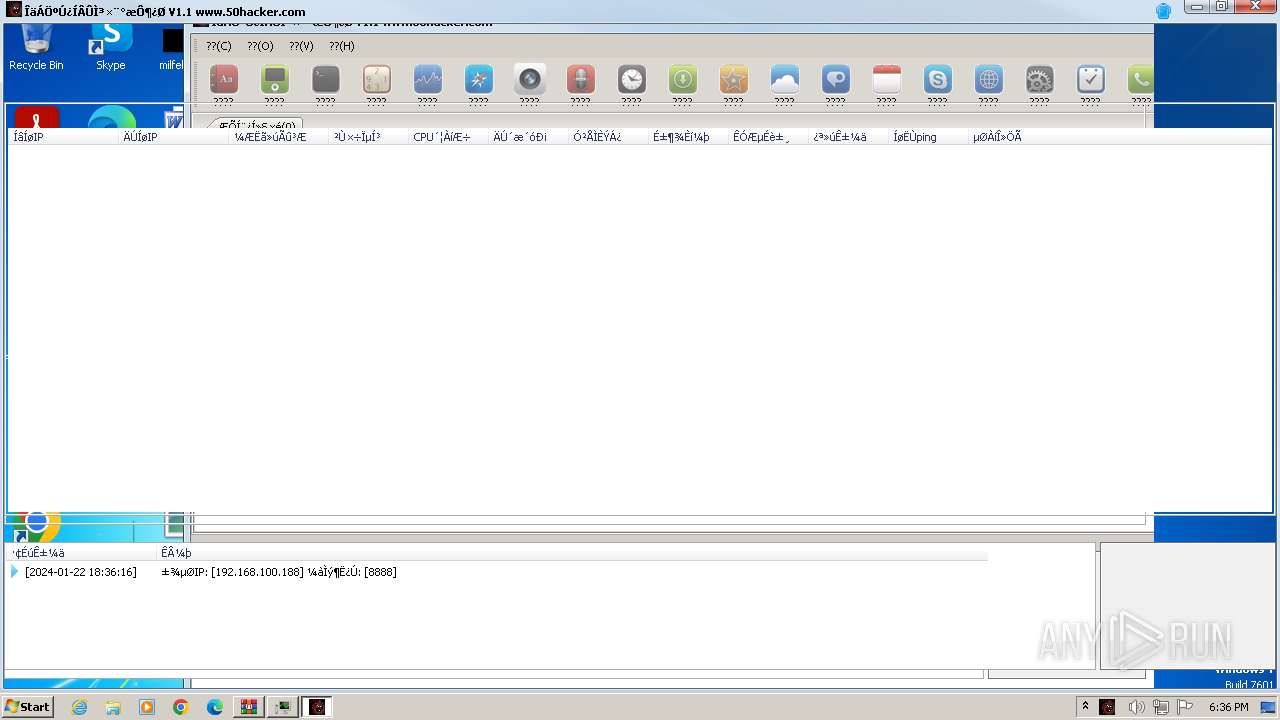Image resolution: width=1280 pixels, height=720 pixels.
Task: Select the host list tab ending in (0)
Action: coord(256,125)
